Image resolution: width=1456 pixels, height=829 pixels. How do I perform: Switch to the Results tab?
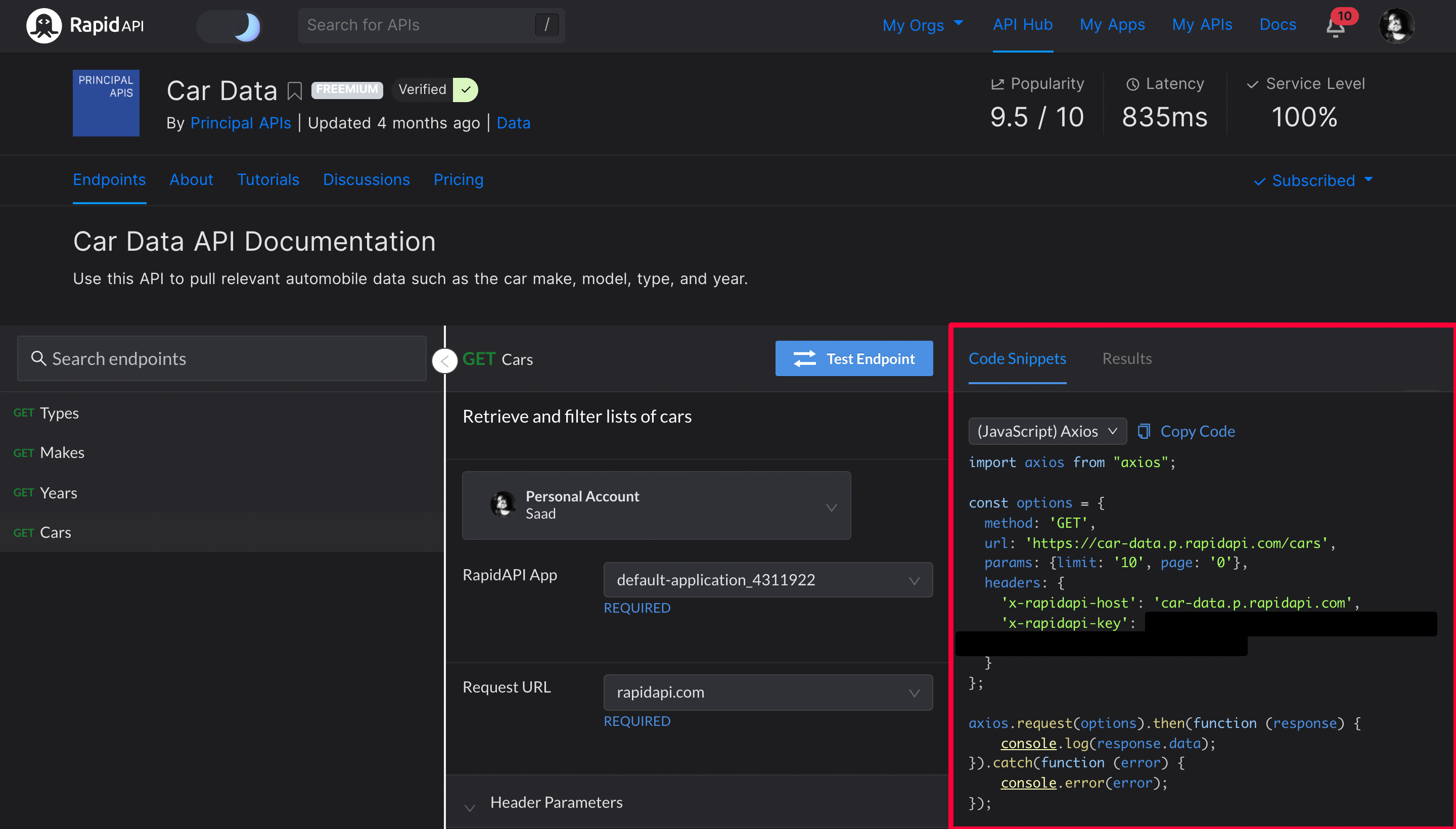tap(1126, 359)
